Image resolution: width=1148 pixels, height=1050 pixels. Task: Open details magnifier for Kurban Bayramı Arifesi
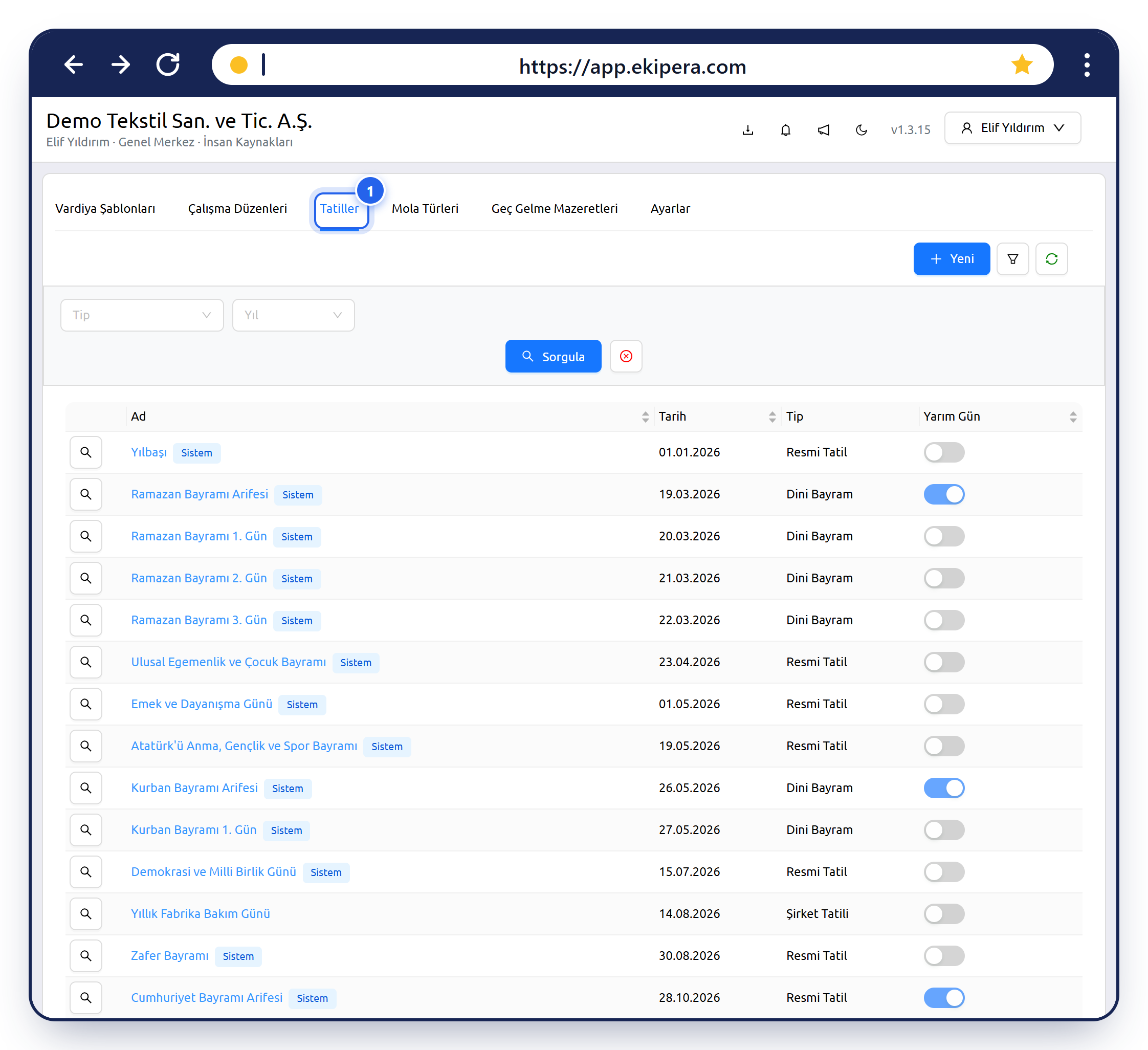[x=86, y=787]
